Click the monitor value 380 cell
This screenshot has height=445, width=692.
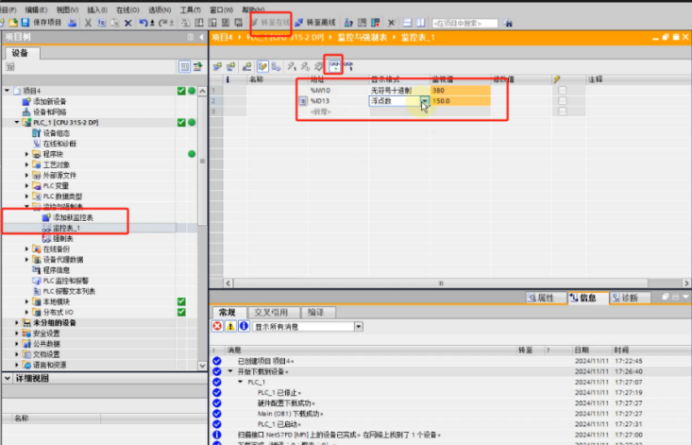(x=460, y=91)
